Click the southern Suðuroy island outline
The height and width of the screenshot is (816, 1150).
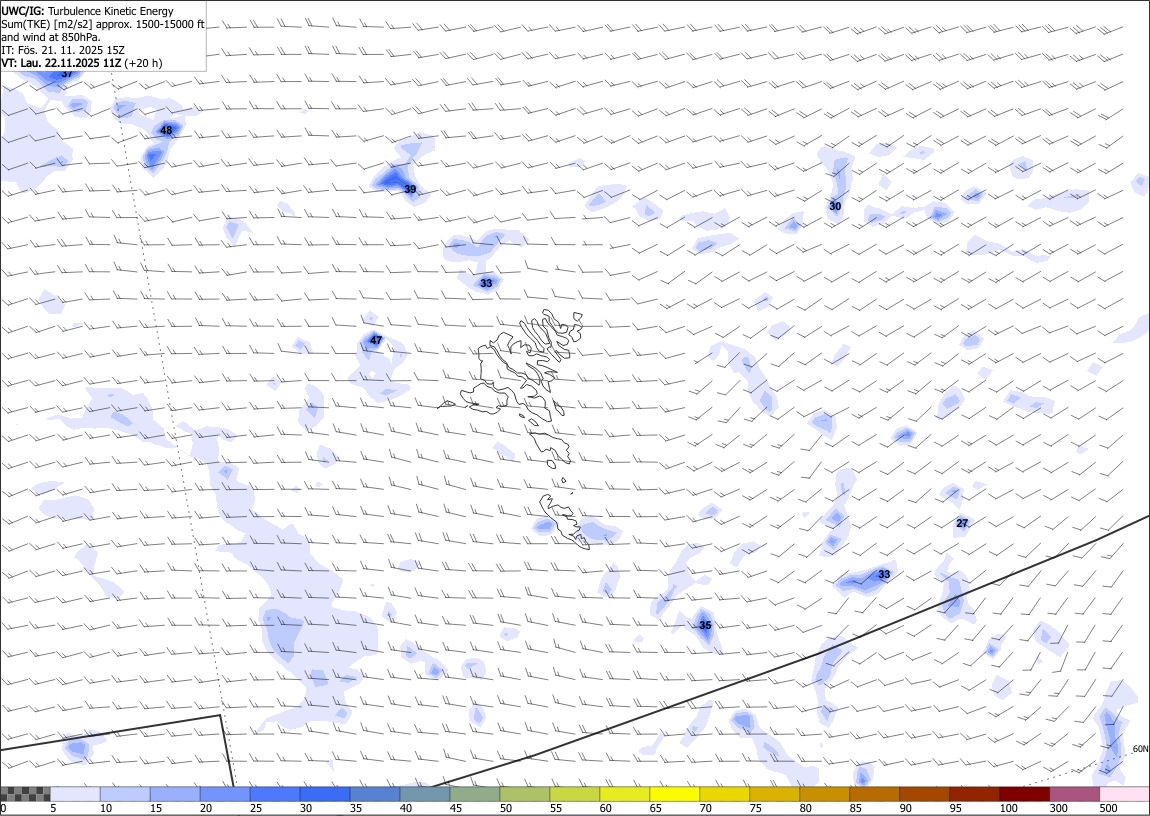coord(565,522)
